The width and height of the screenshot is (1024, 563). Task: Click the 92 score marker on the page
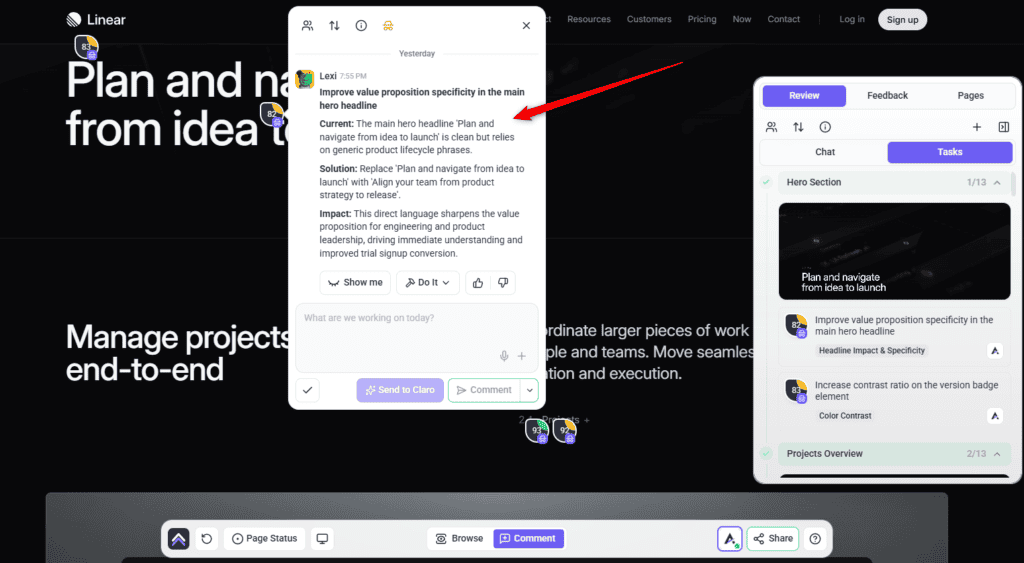tap(565, 431)
